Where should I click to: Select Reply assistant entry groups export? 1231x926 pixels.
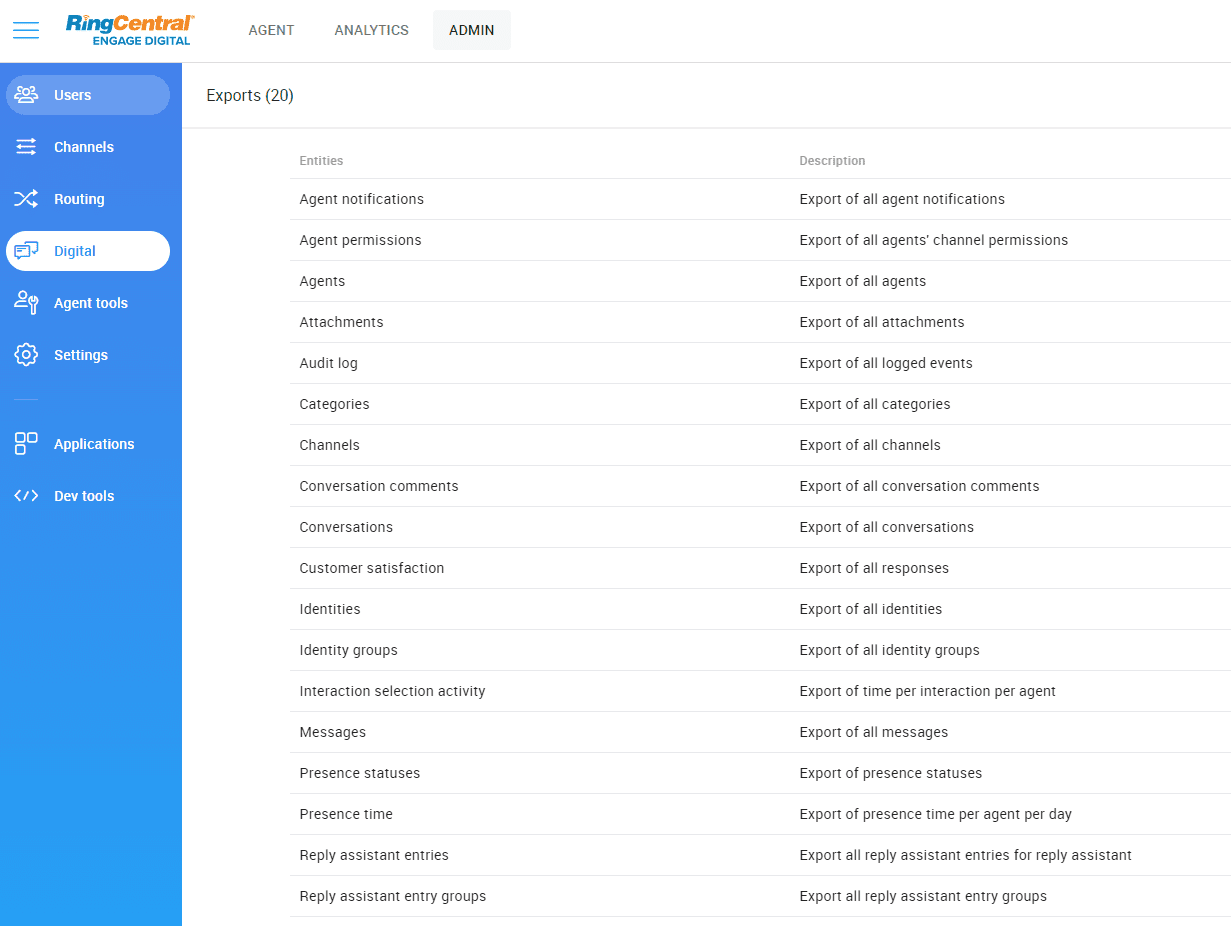pyautogui.click(x=392, y=896)
